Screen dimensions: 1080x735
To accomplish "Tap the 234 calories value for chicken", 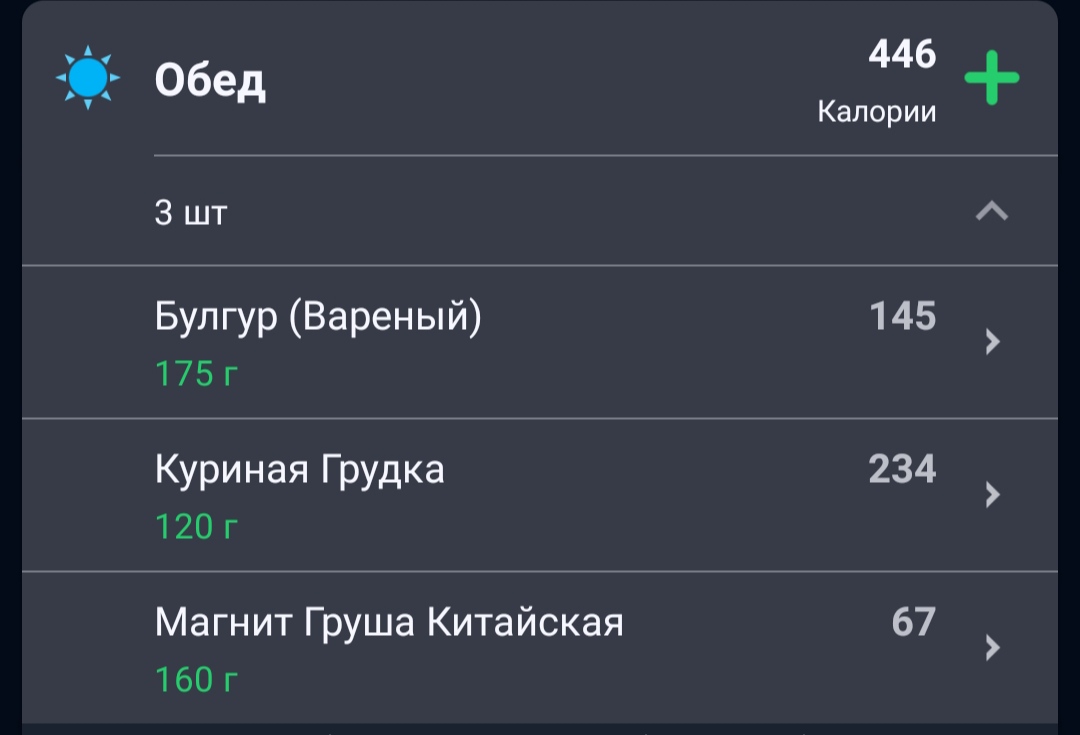I will point(902,469).
